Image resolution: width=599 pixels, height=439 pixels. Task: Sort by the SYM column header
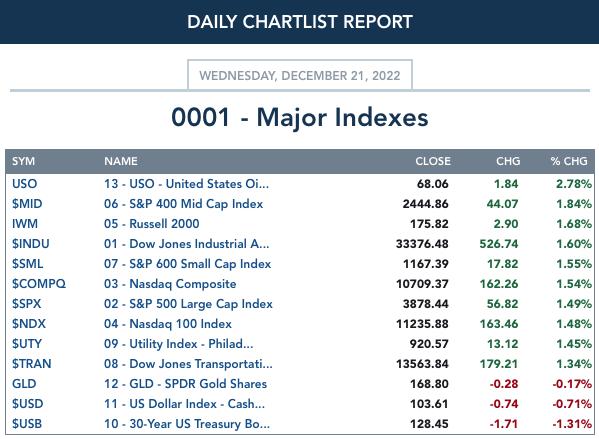coord(23,161)
